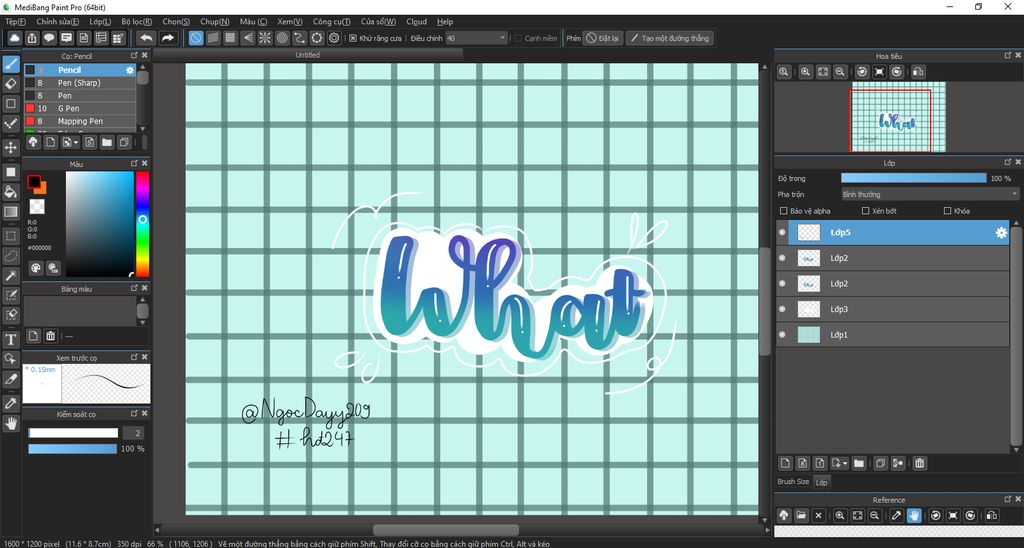Delete swatch with trash in Bảng màu panel
Image resolution: width=1024 pixels, height=548 pixels.
pyautogui.click(x=50, y=336)
